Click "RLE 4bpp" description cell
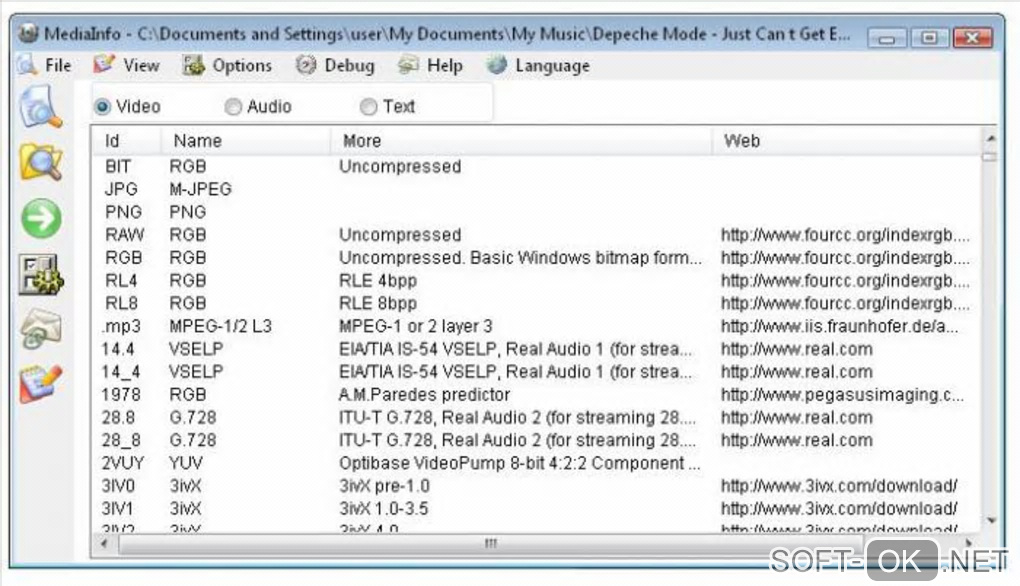Image resolution: width=1020 pixels, height=586 pixels. click(378, 280)
